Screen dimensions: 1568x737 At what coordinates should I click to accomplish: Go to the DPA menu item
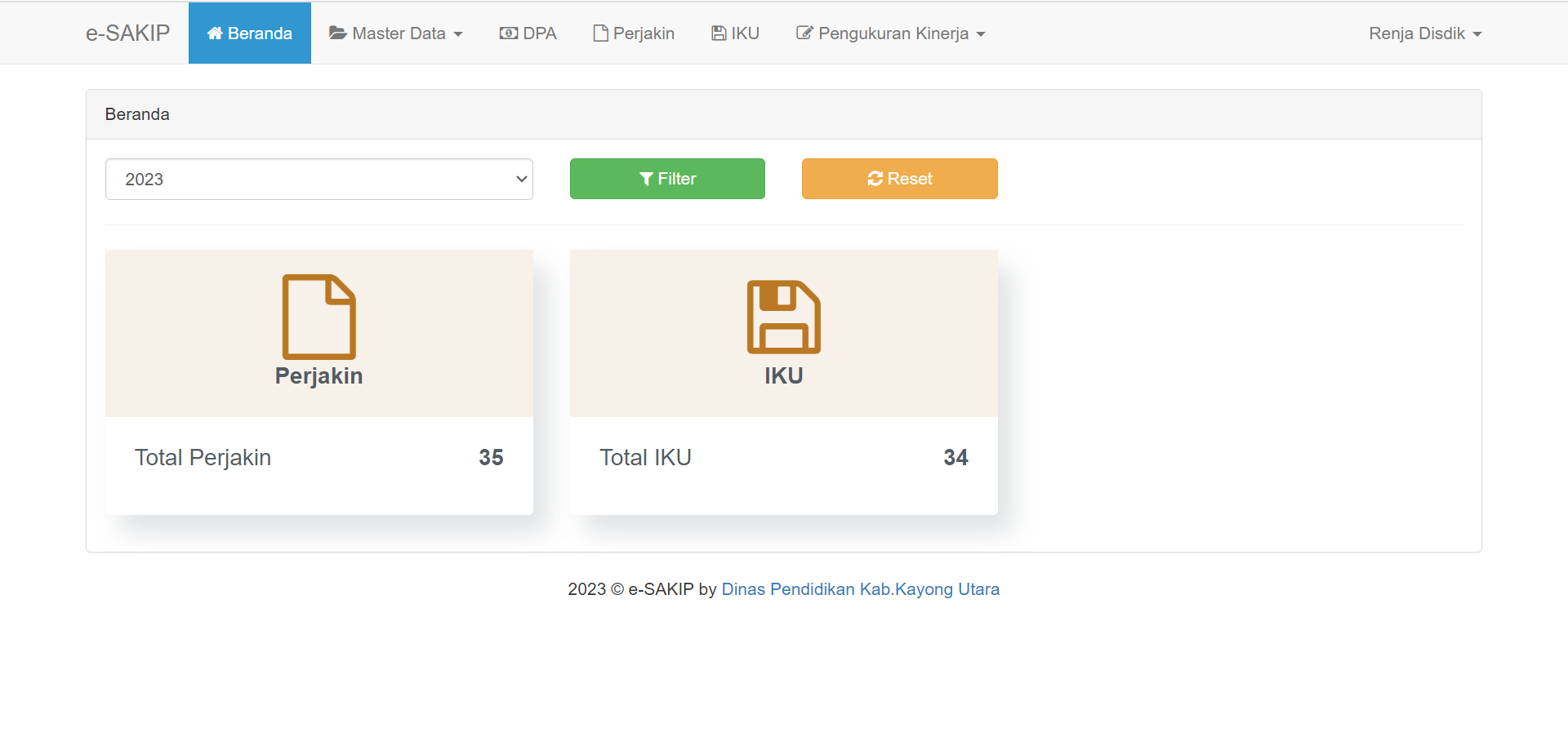[x=539, y=33]
